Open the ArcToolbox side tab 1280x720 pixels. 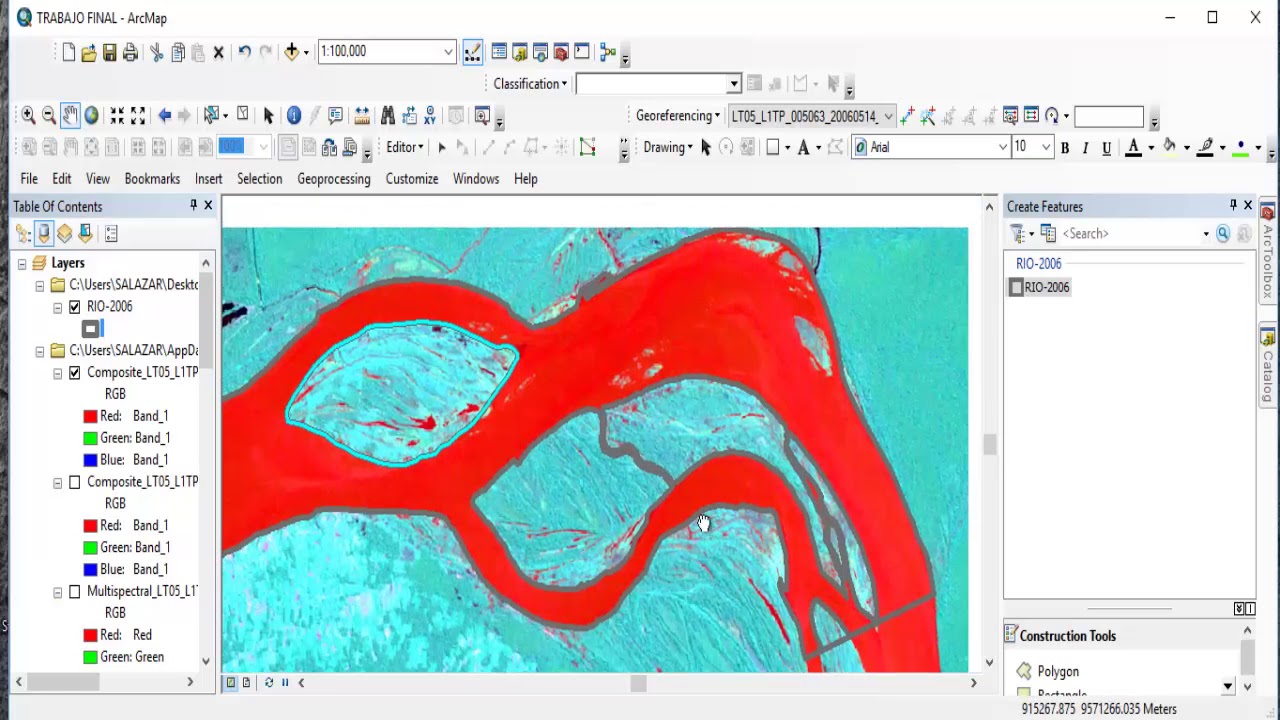(x=1267, y=252)
